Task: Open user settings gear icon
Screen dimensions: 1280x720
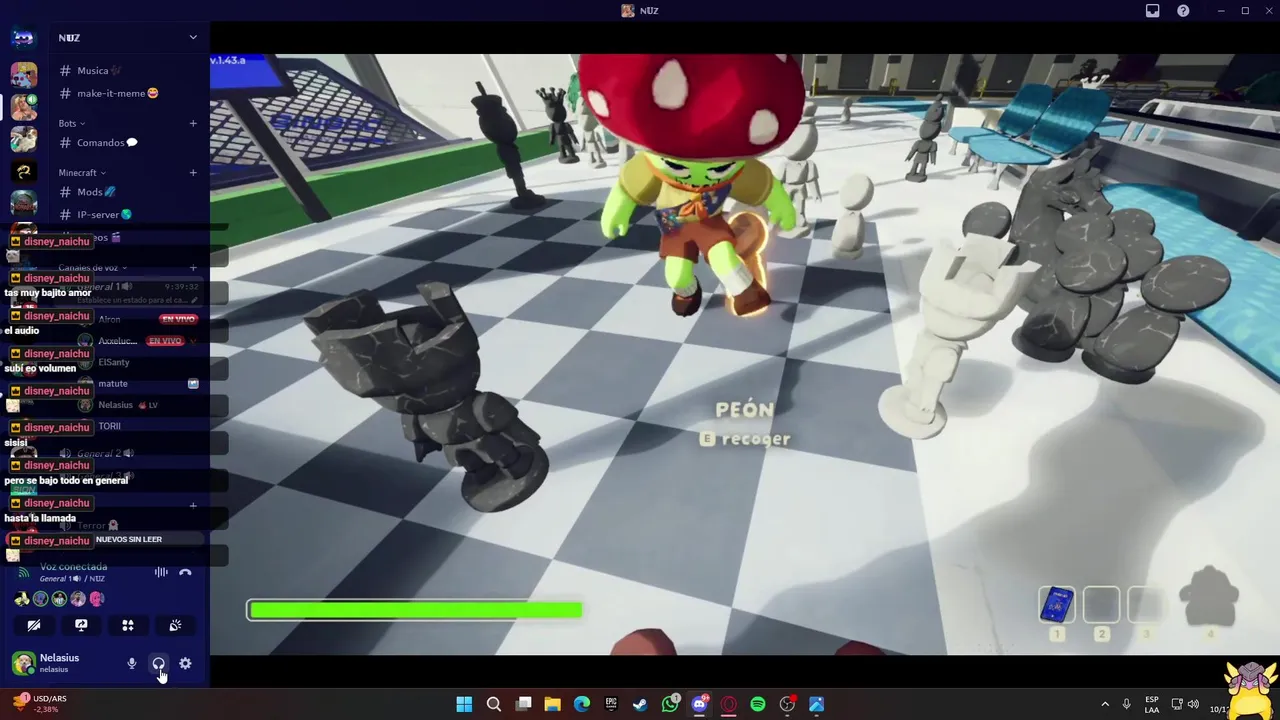Action: [185, 663]
